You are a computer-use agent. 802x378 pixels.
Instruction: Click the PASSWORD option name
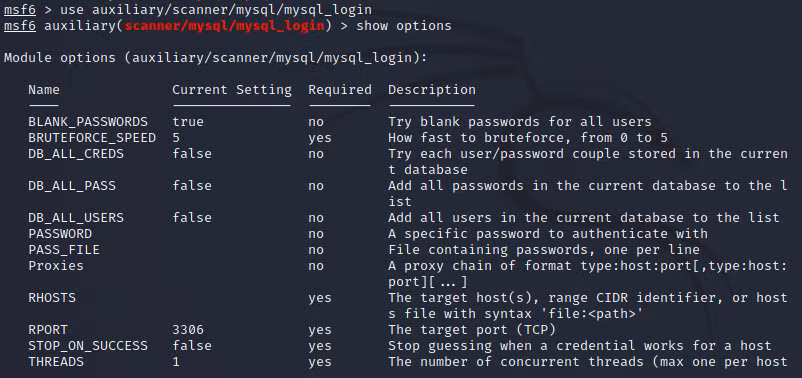(60, 234)
